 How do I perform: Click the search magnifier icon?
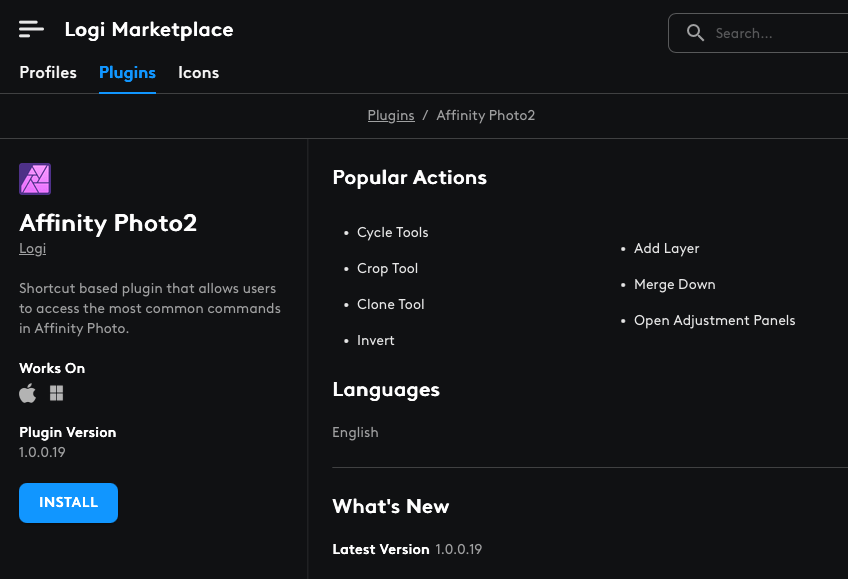tap(695, 33)
